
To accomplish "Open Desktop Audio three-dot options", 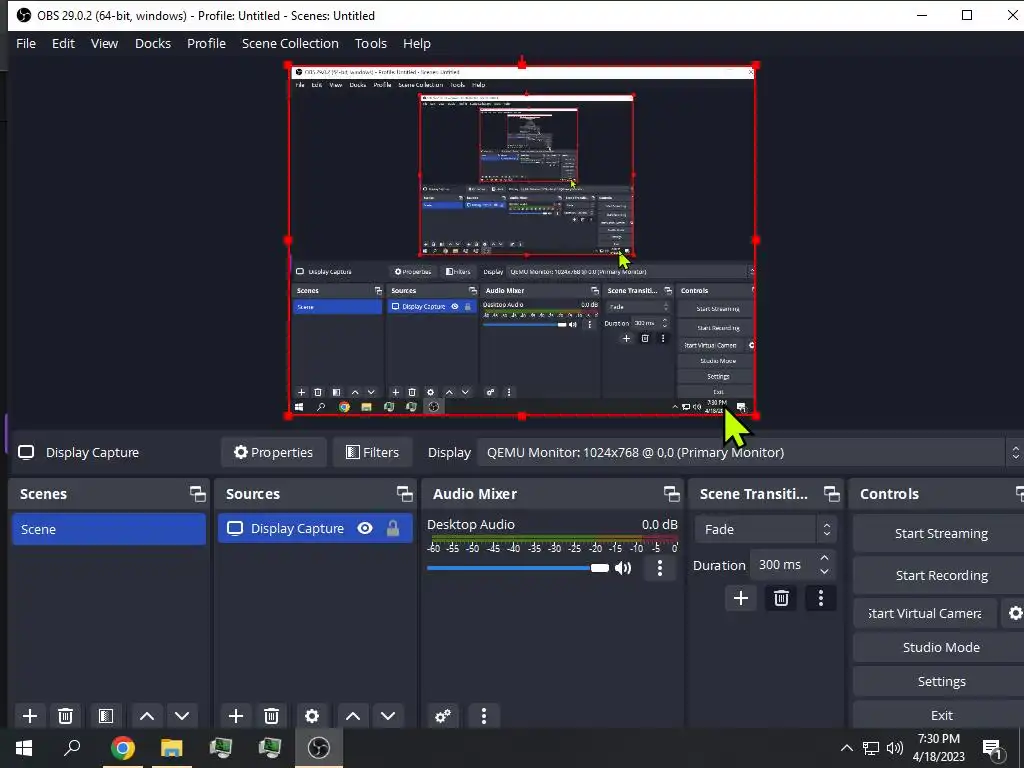I will (x=660, y=568).
